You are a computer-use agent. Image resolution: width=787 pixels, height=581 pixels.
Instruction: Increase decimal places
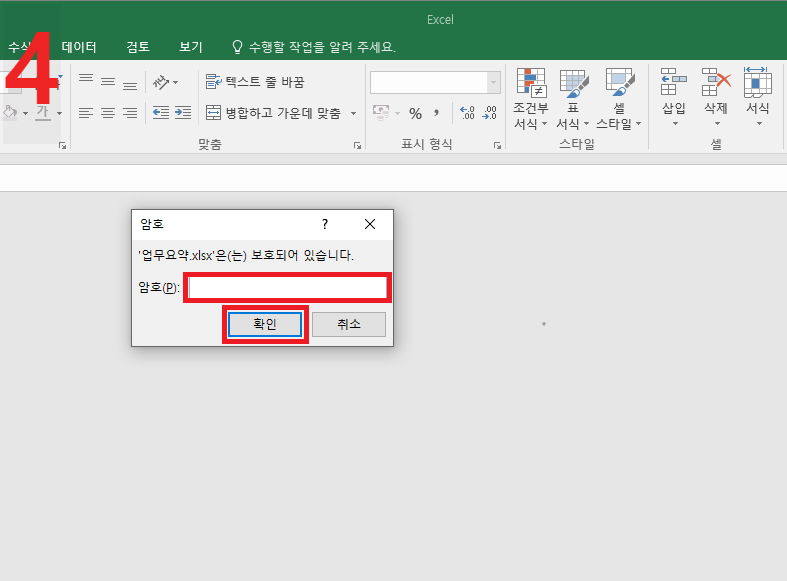coord(467,113)
